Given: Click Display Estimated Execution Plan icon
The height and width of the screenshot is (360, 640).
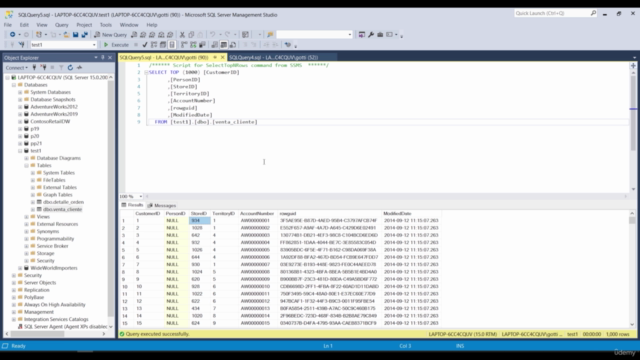Looking at the screenshot, I should click(x=154, y=45).
